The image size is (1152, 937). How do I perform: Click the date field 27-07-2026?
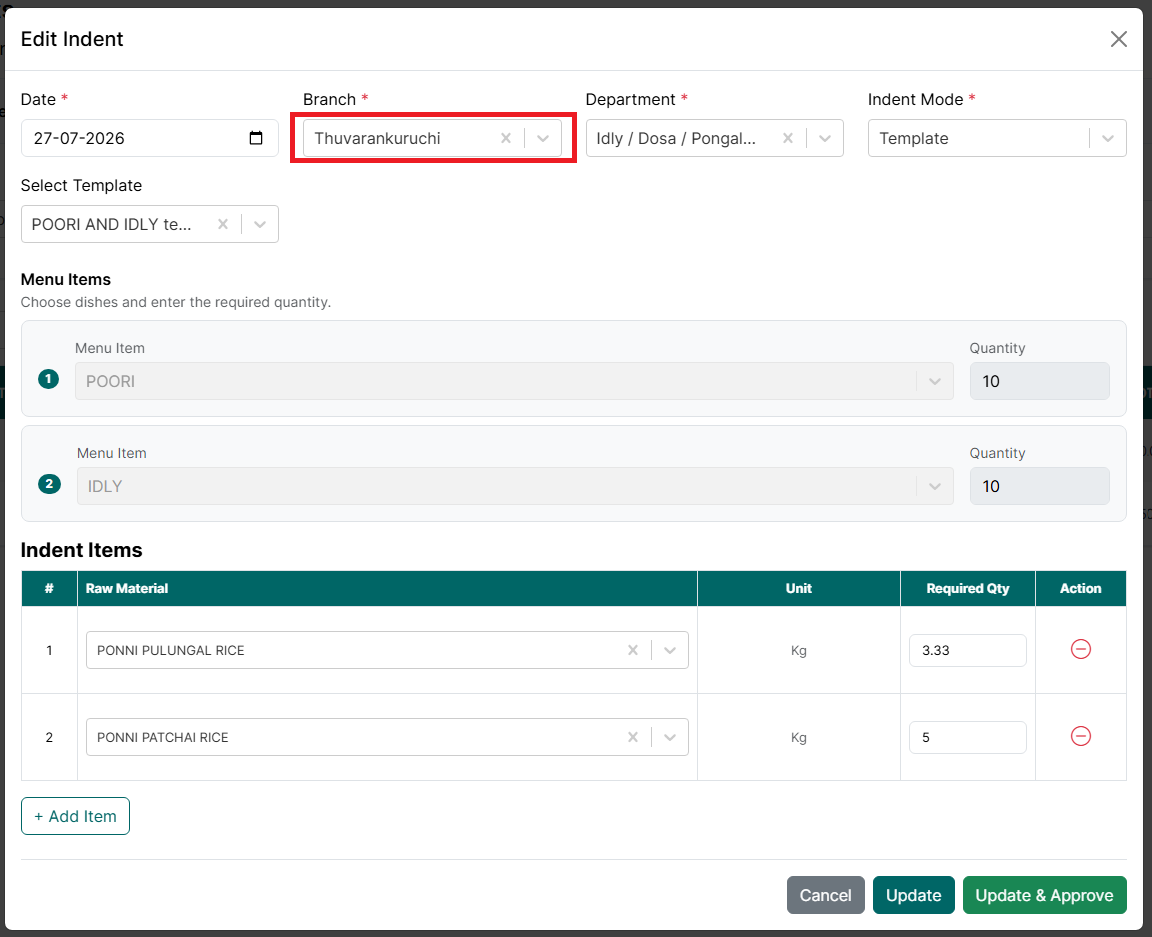pos(150,138)
